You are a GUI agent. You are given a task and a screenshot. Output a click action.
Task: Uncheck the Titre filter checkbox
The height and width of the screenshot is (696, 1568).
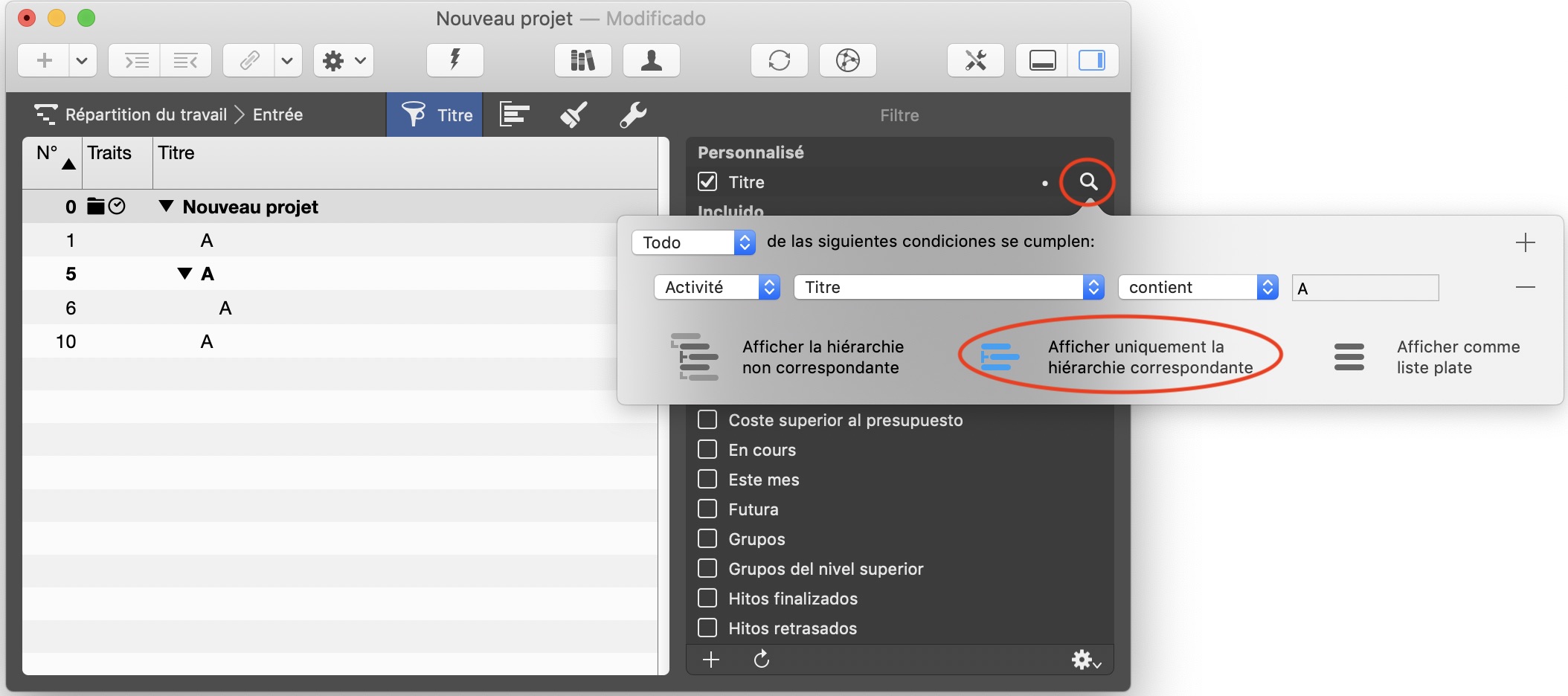coord(707,182)
